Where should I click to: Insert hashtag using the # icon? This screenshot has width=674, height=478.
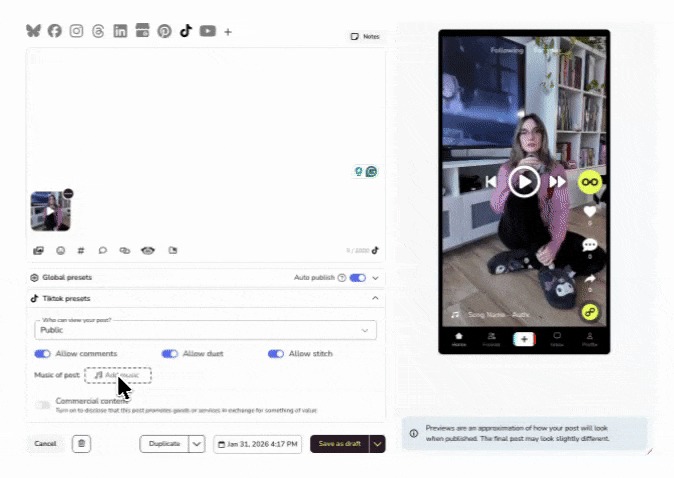coord(81,250)
